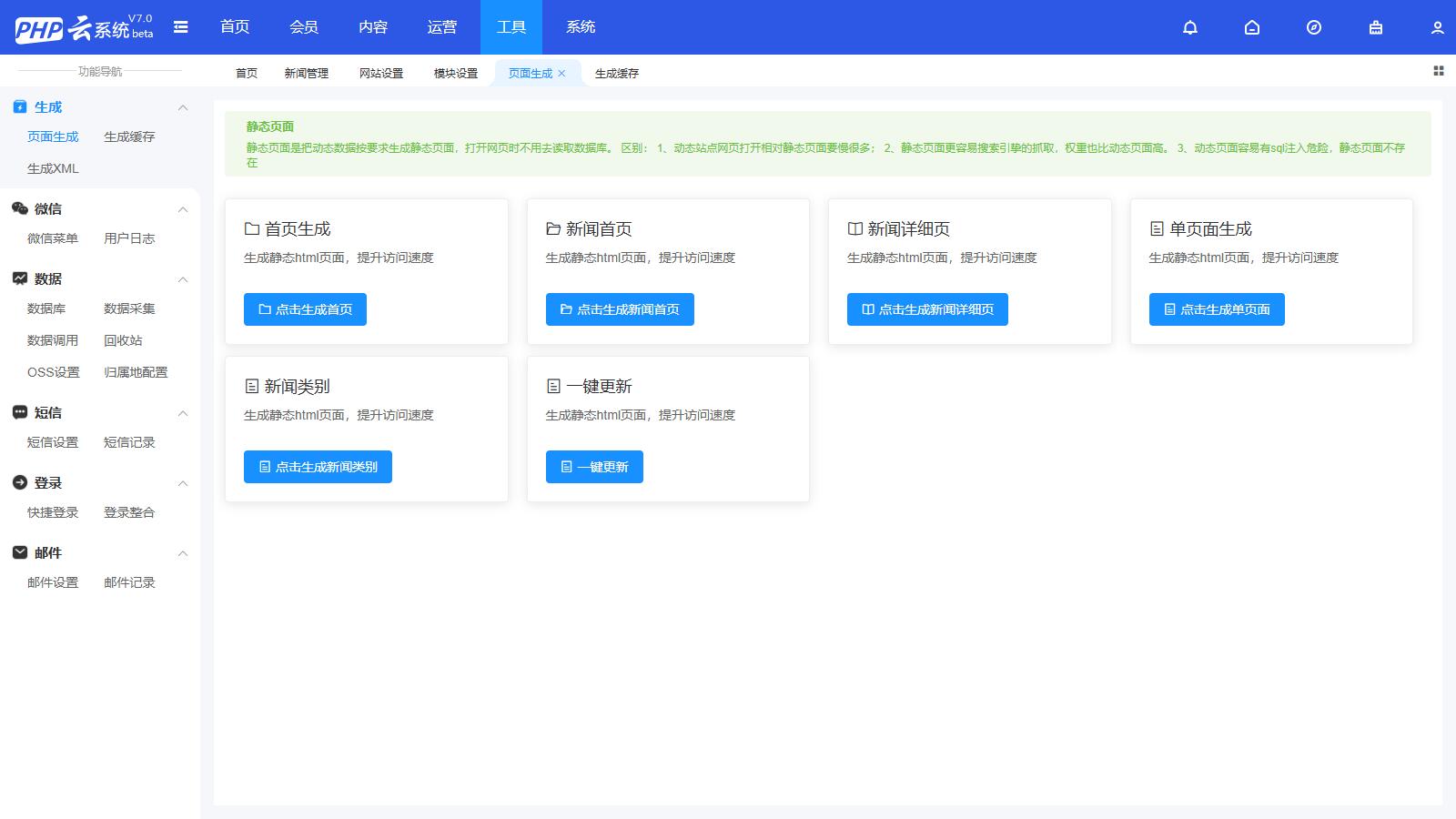Collapse the 数据 sidebar group
The height and width of the screenshot is (819, 1456).
pos(183,279)
